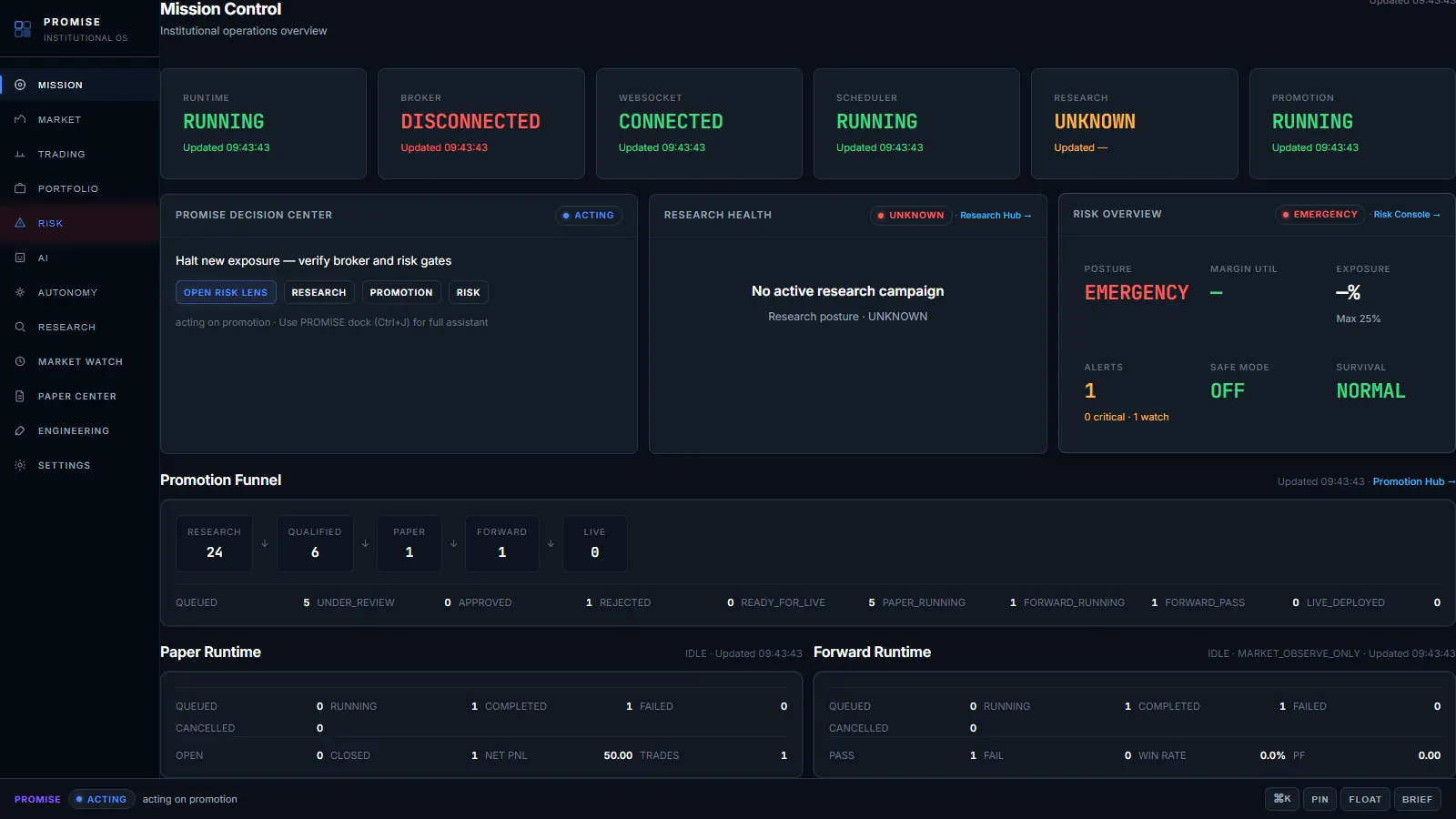Select the Trading bar-chart icon
The width and height of the screenshot is (1456, 819).
tap(20, 154)
